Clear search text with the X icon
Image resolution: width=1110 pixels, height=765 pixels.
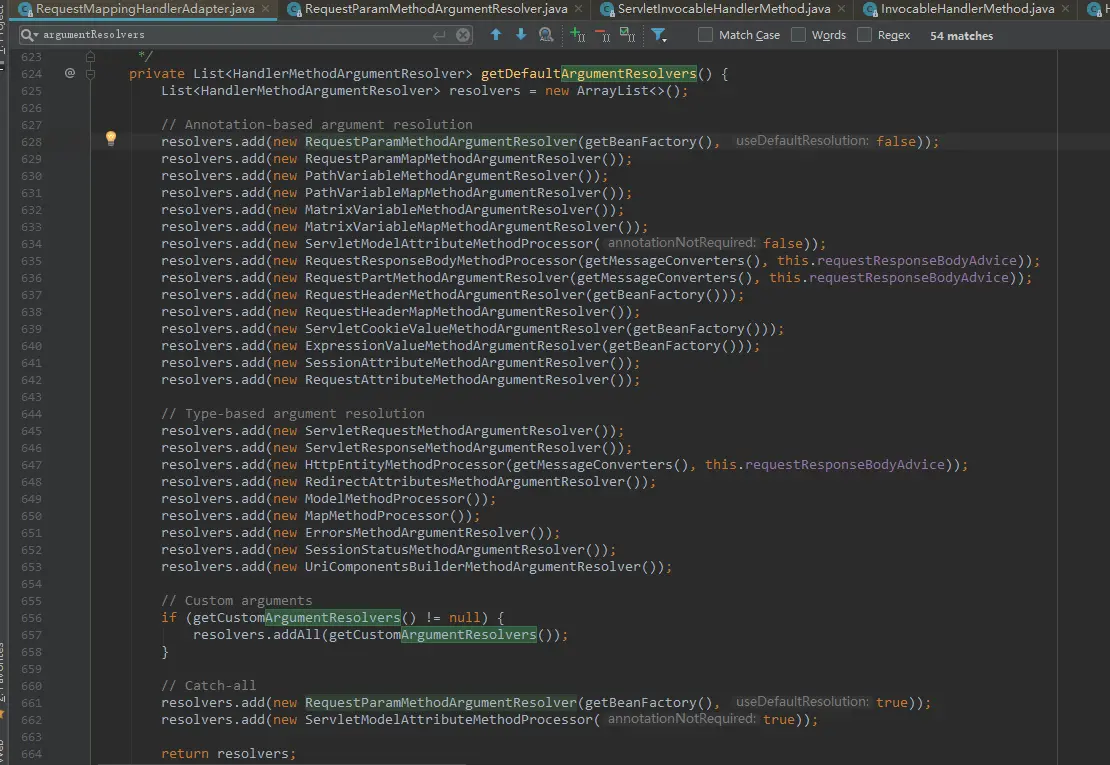(x=464, y=35)
